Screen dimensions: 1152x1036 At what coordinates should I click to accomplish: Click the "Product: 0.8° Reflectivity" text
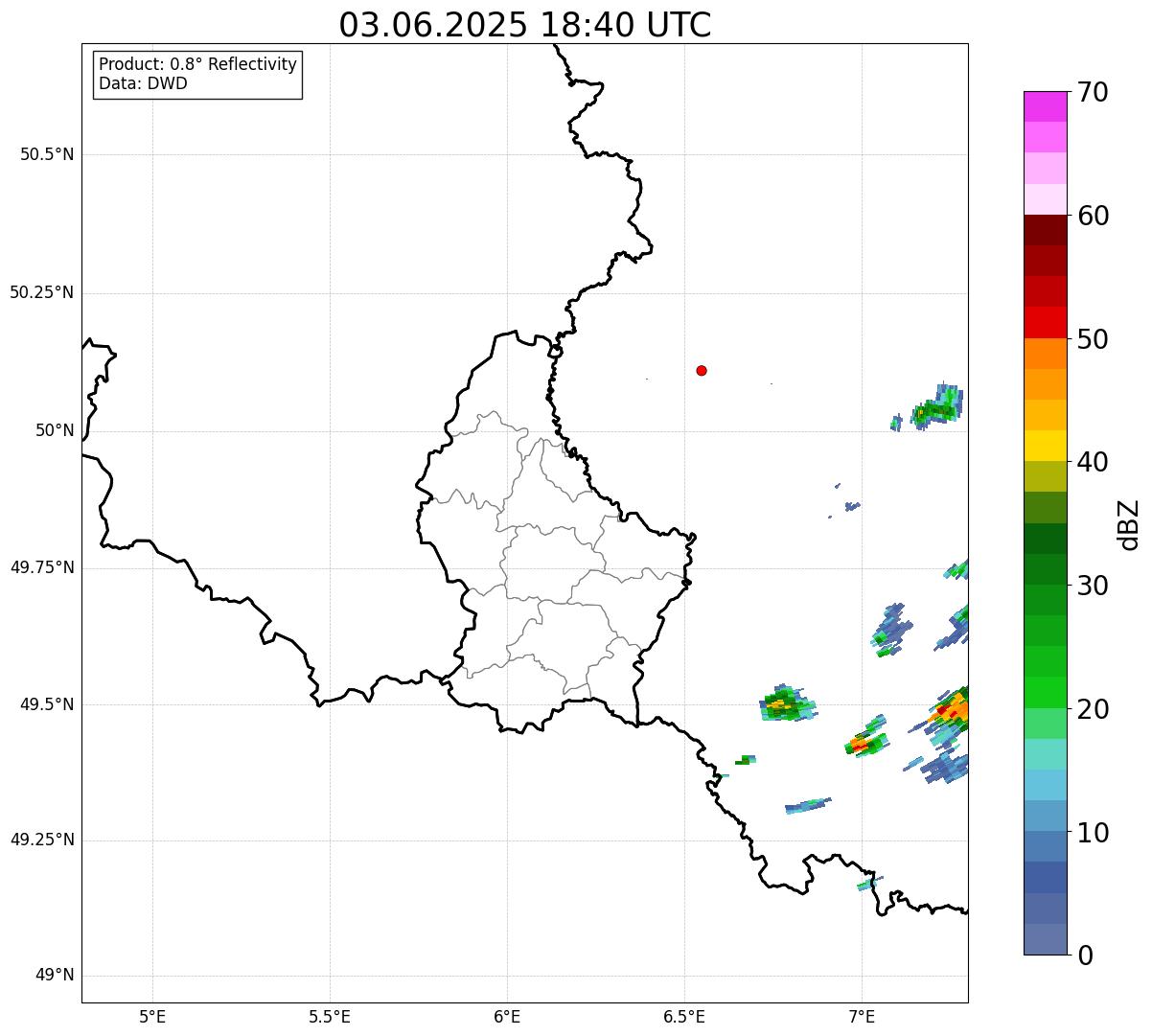(198, 64)
